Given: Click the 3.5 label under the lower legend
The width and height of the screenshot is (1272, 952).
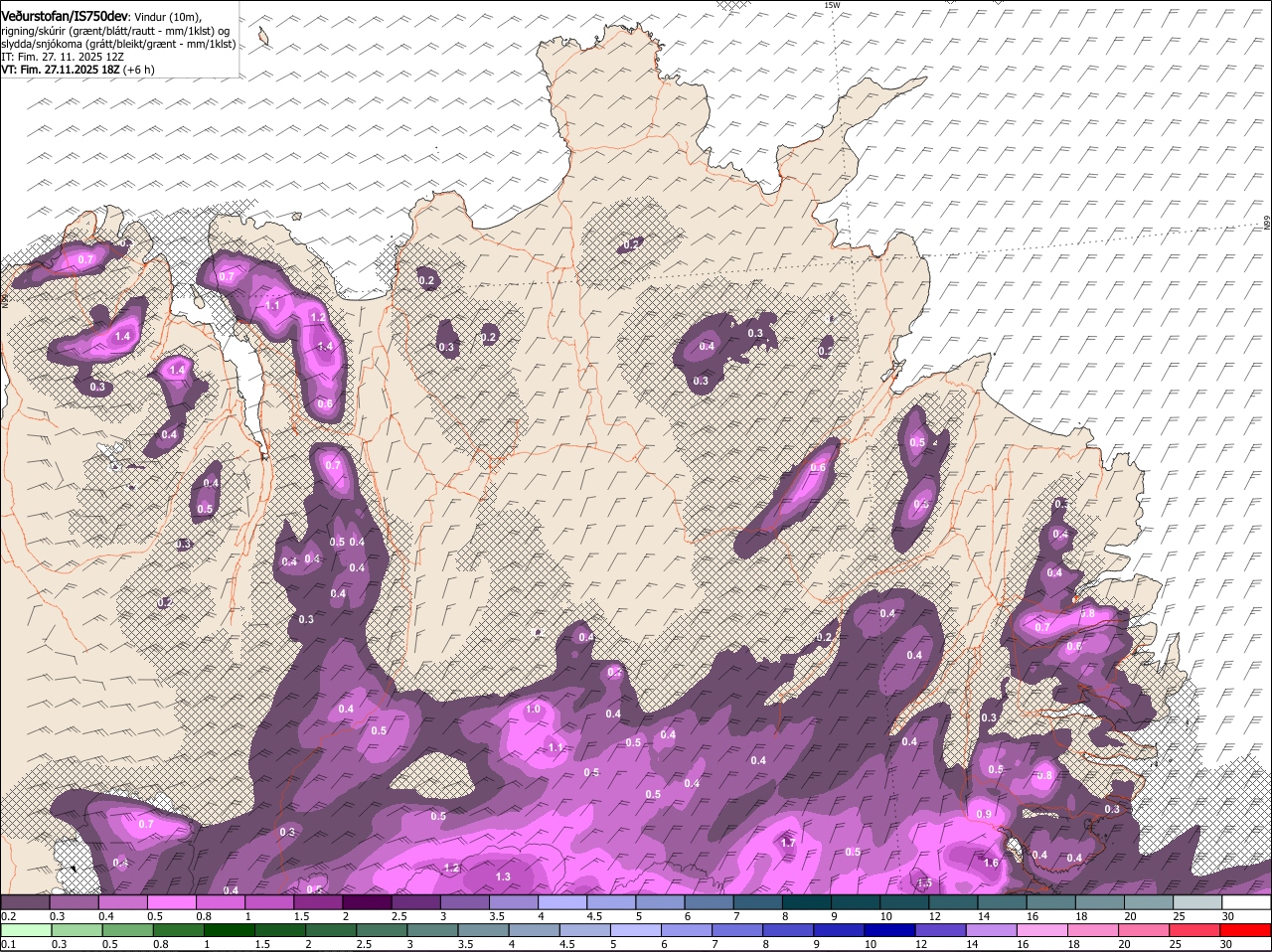Looking at the screenshot, I should [466, 944].
